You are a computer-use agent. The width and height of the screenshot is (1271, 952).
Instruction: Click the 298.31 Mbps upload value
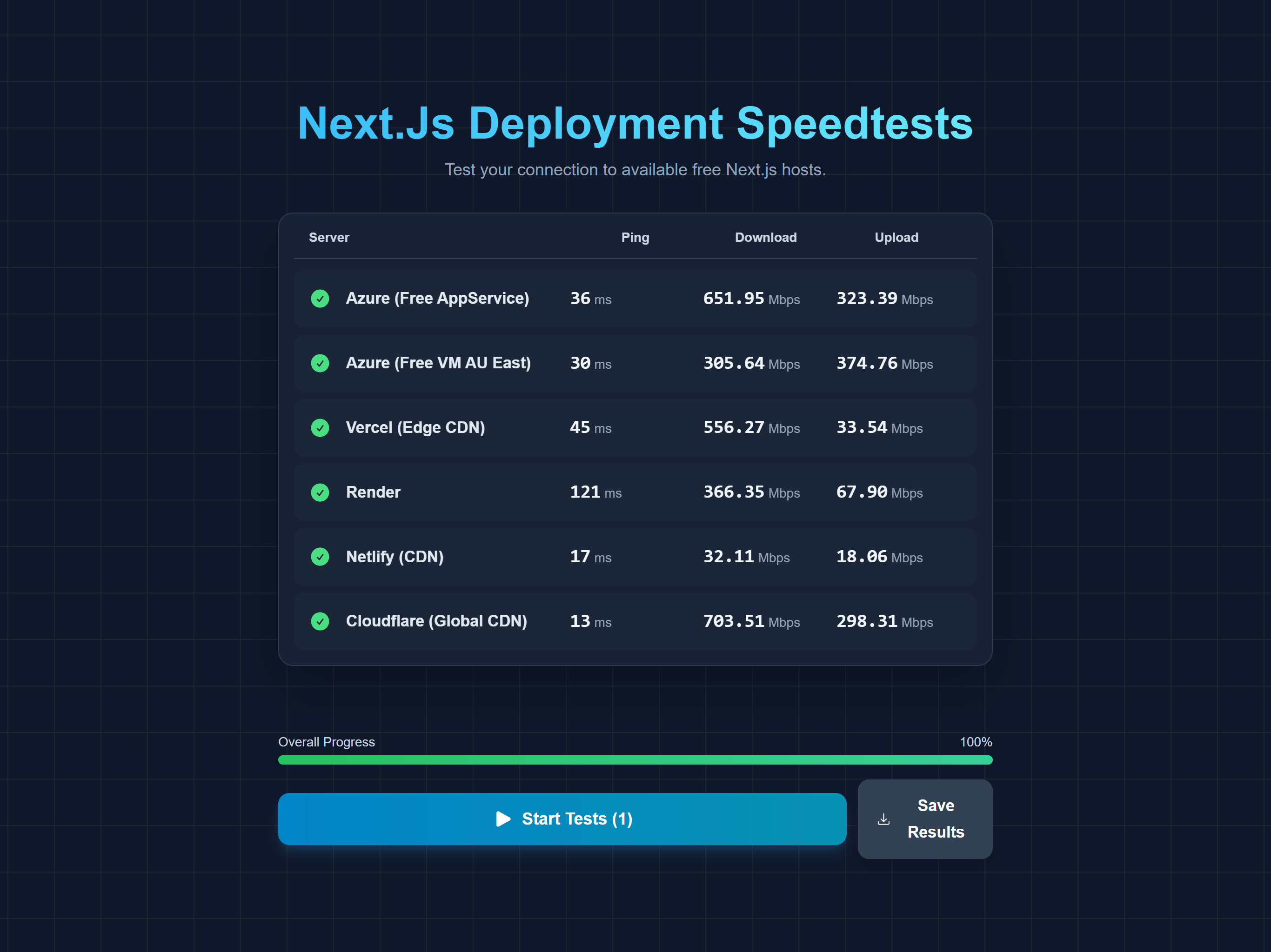coord(885,621)
